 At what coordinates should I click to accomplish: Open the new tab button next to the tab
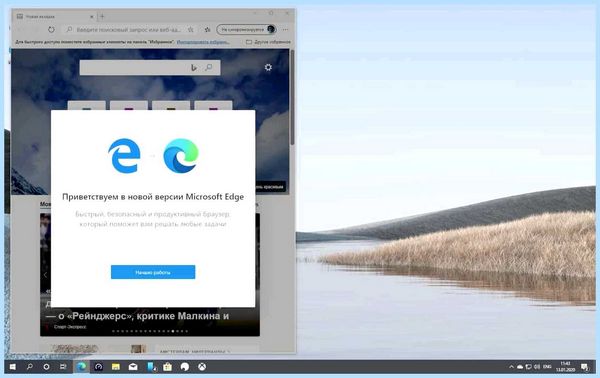click(x=102, y=16)
